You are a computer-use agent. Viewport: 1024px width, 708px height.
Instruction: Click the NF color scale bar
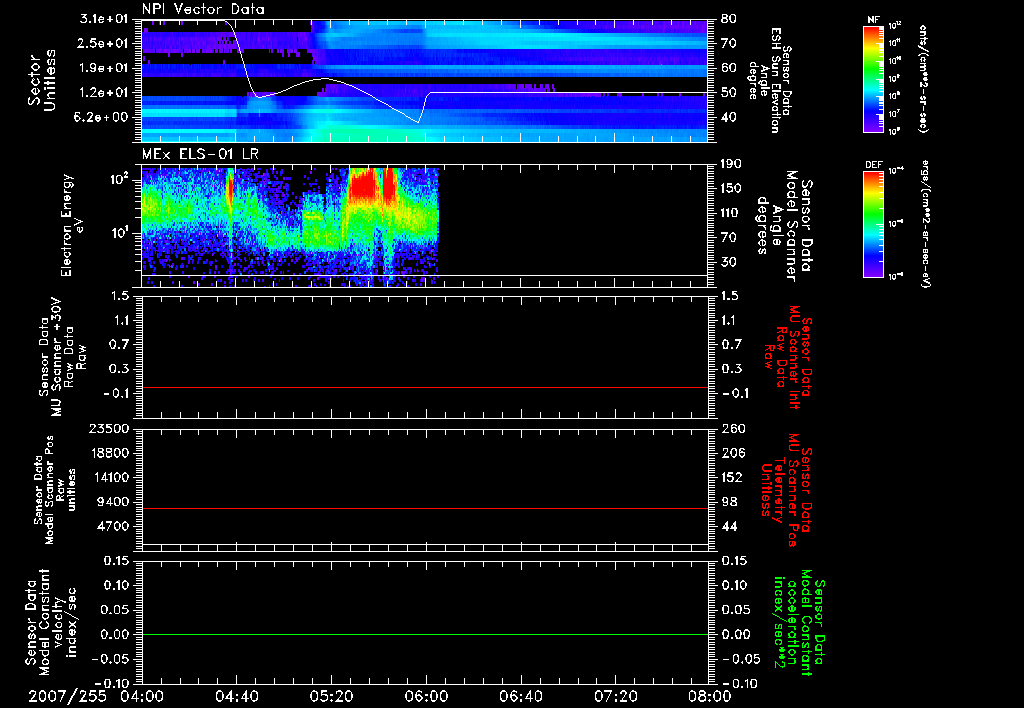click(x=874, y=78)
